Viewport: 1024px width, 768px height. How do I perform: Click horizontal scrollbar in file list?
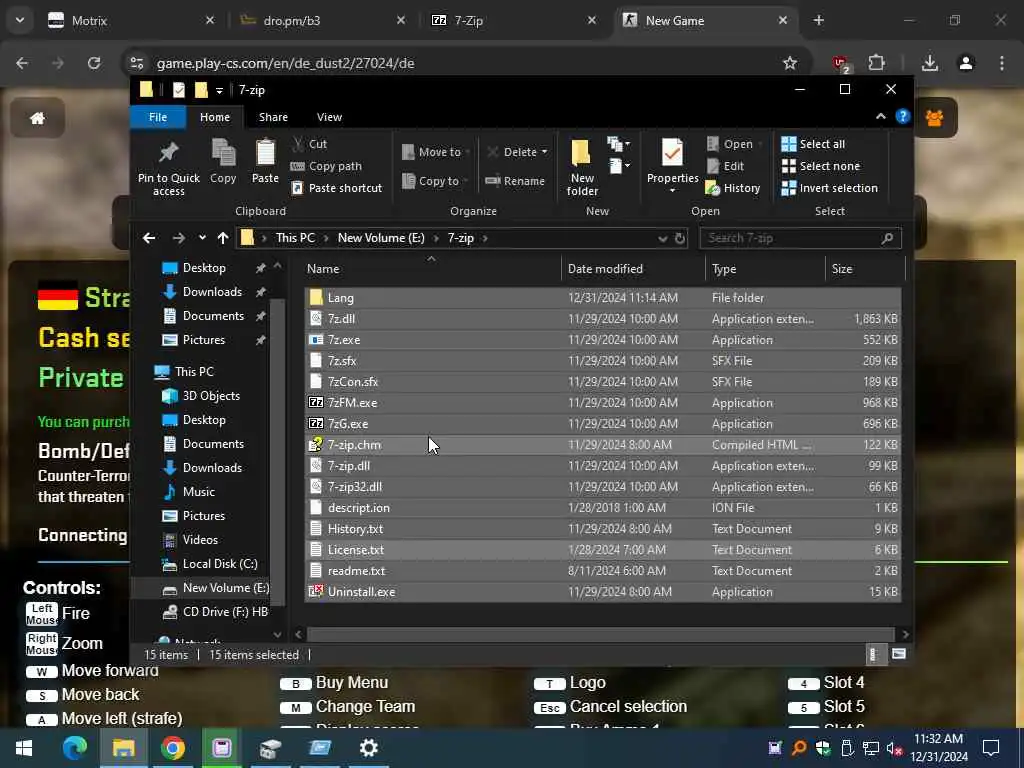tap(600, 634)
